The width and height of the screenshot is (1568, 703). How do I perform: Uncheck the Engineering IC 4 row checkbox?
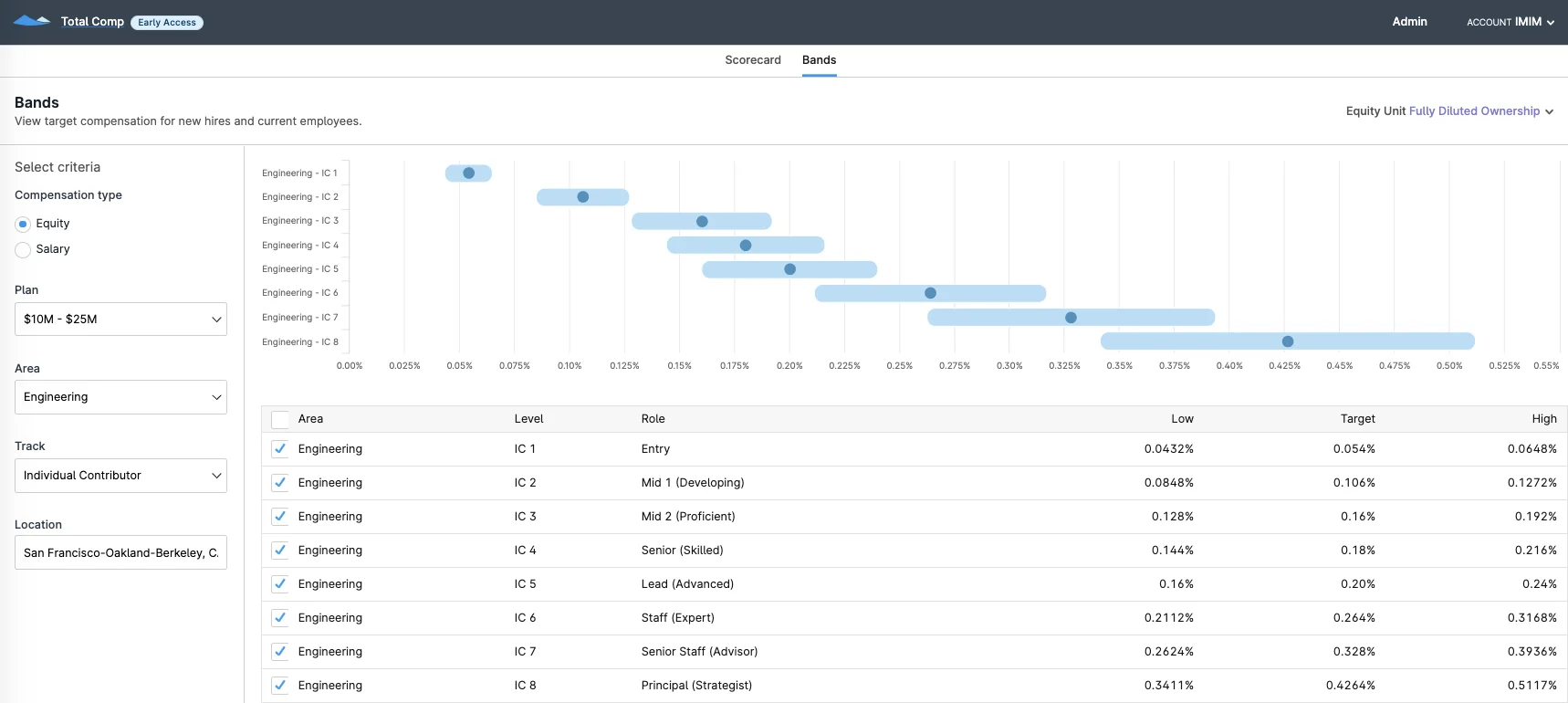pos(280,551)
